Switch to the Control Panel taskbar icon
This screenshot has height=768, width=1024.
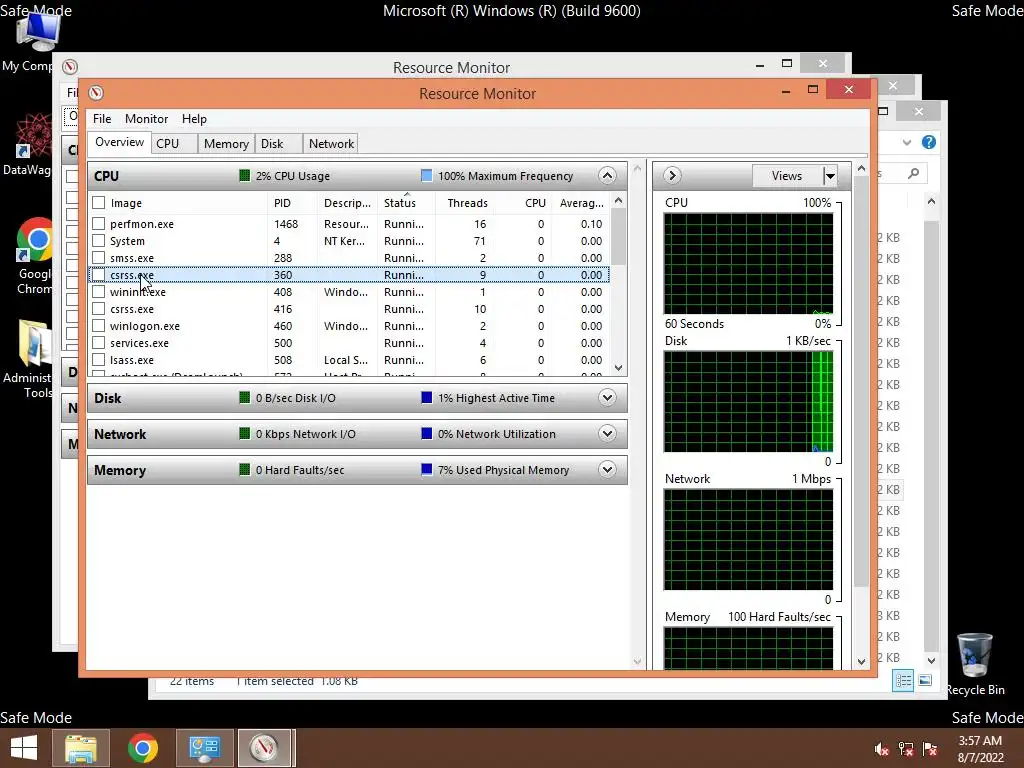pos(204,748)
